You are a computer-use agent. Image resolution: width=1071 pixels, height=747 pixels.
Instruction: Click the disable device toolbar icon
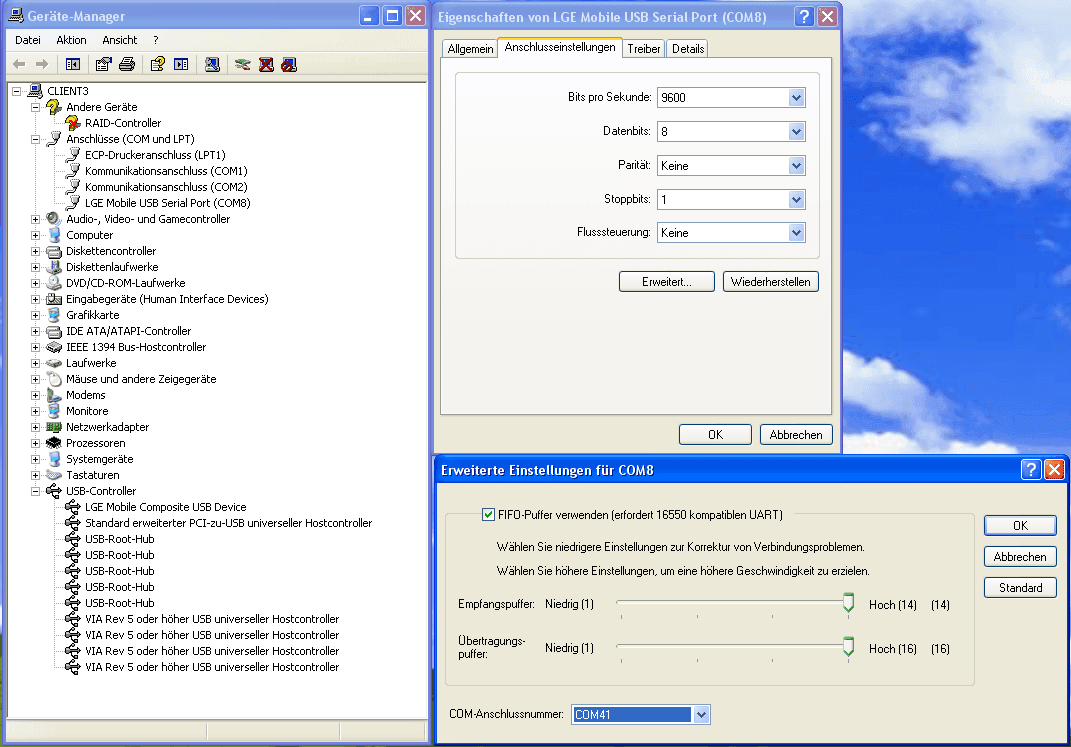pos(290,64)
